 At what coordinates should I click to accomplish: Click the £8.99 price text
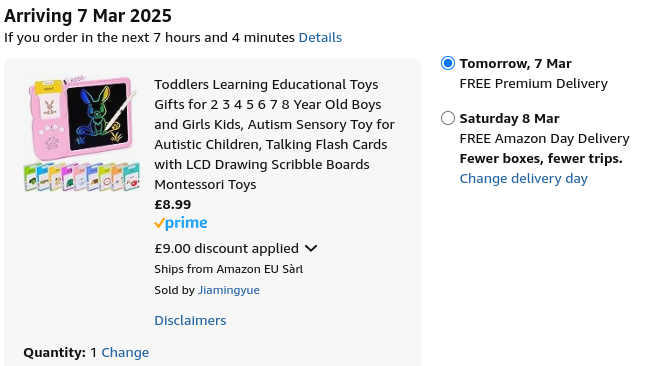pyautogui.click(x=173, y=205)
